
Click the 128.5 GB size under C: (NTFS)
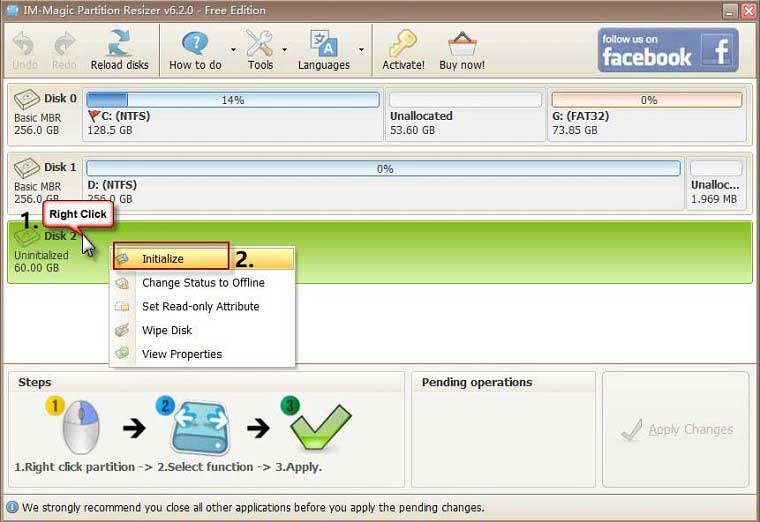110,130
